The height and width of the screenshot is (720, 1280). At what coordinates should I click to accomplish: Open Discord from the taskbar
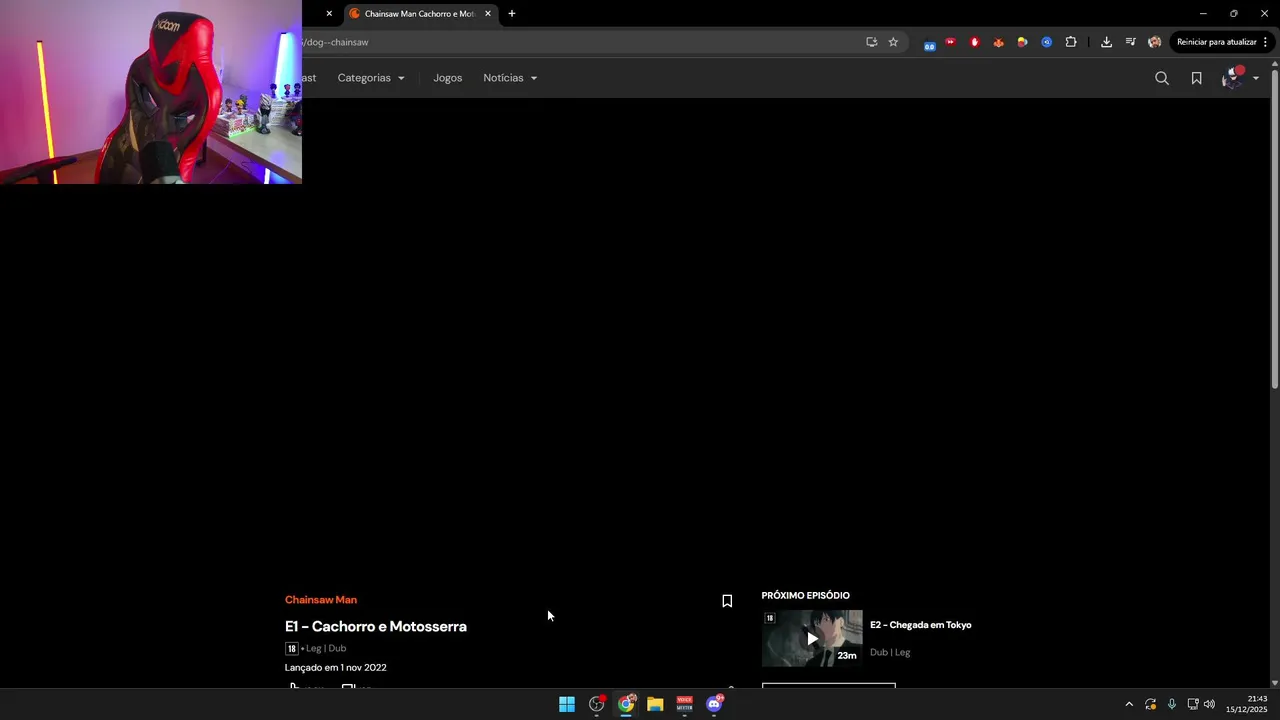714,704
